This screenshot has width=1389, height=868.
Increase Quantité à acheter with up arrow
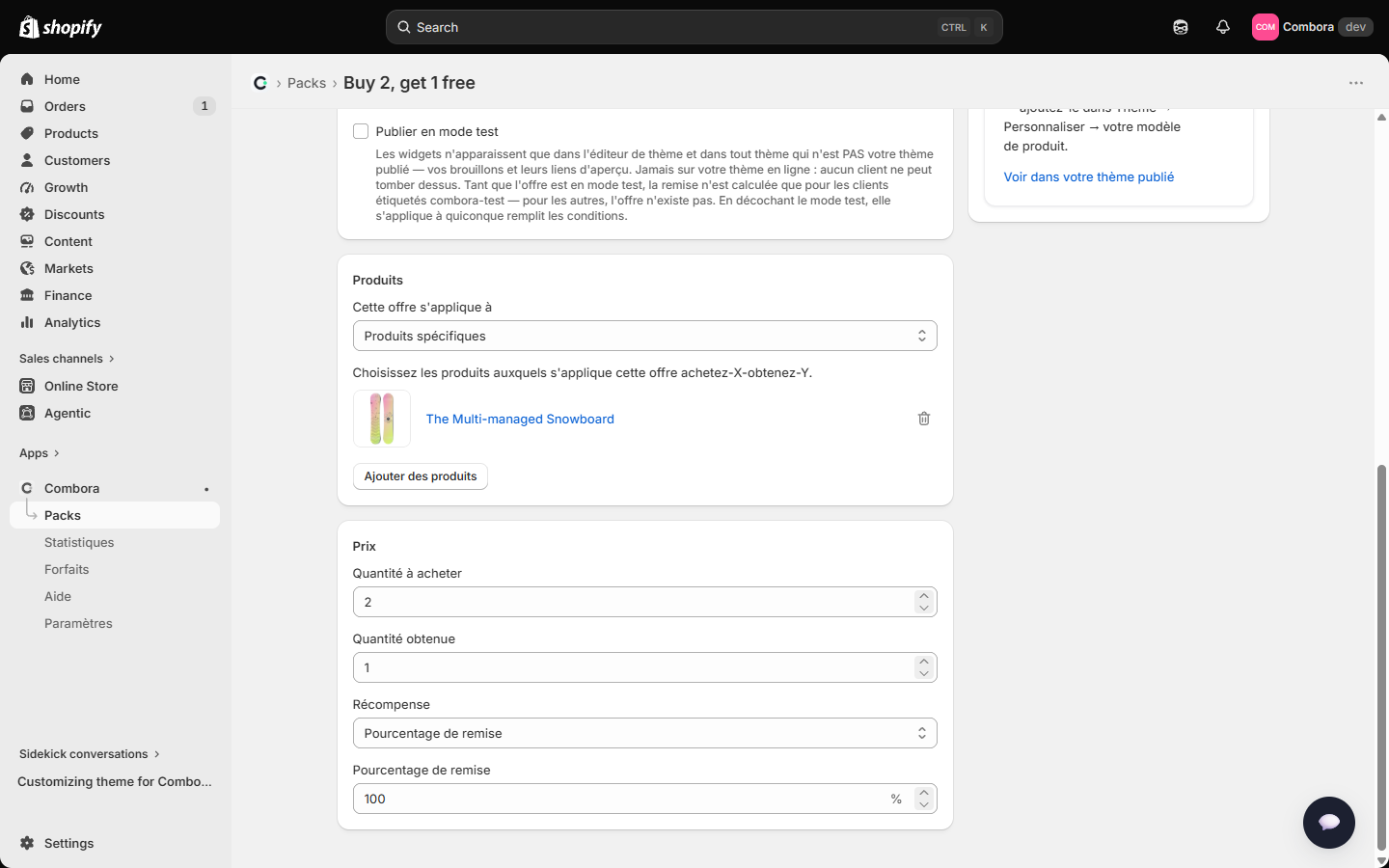(x=924, y=596)
